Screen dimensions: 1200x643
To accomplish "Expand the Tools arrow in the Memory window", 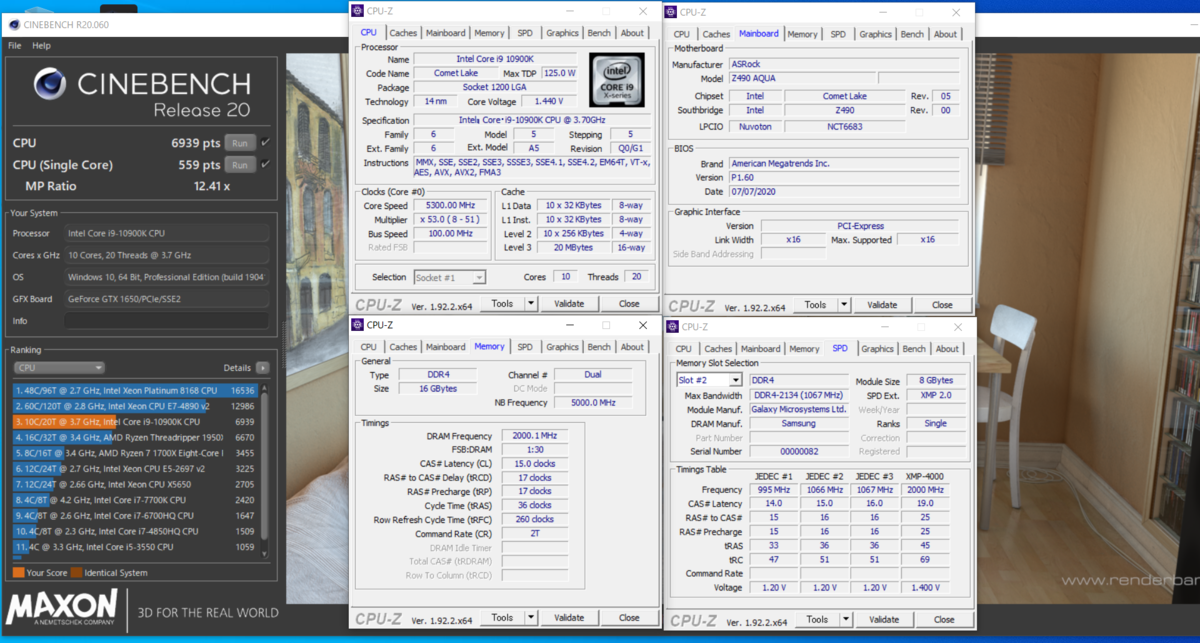I will (530, 618).
